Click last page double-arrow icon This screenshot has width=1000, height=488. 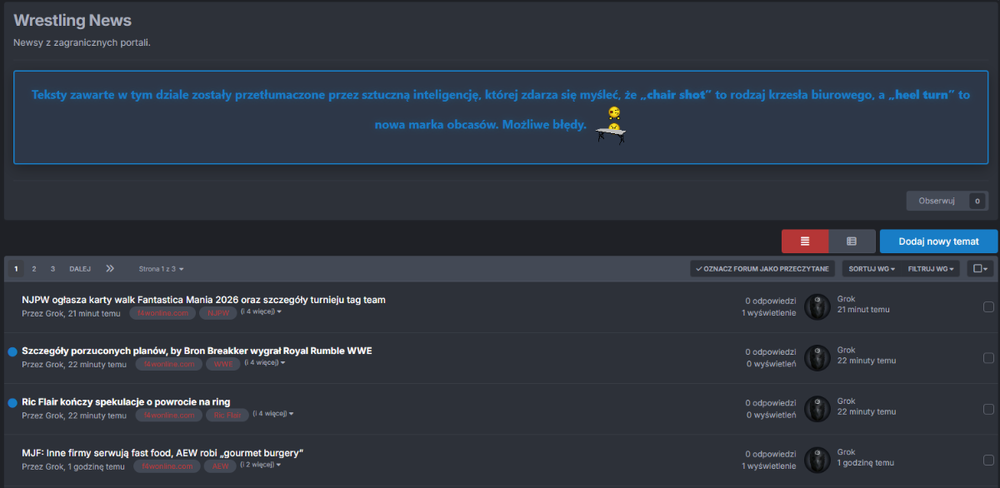pos(109,269)
